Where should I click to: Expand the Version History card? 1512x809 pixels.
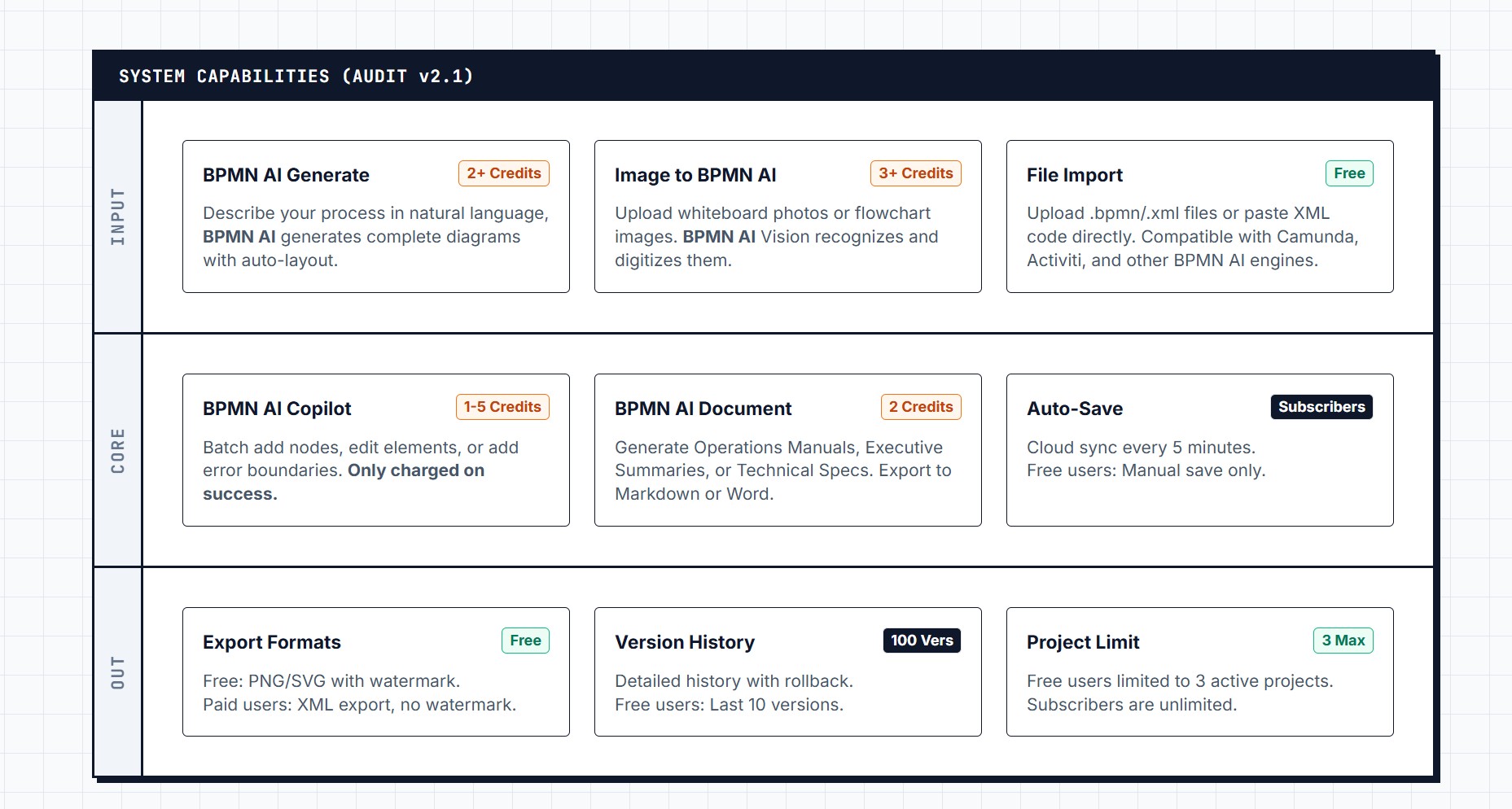tap(787, 671)
